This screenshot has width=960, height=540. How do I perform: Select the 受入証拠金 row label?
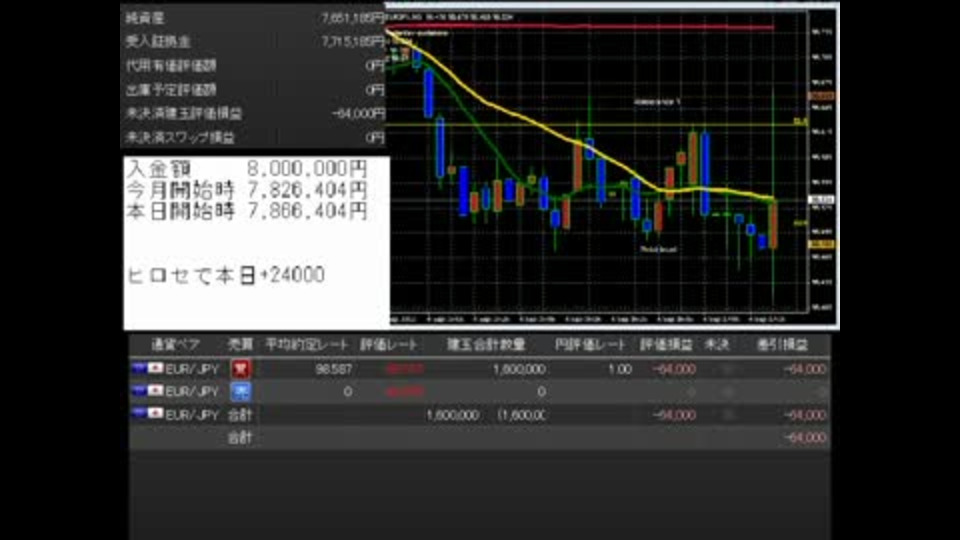tap(158, 42)
